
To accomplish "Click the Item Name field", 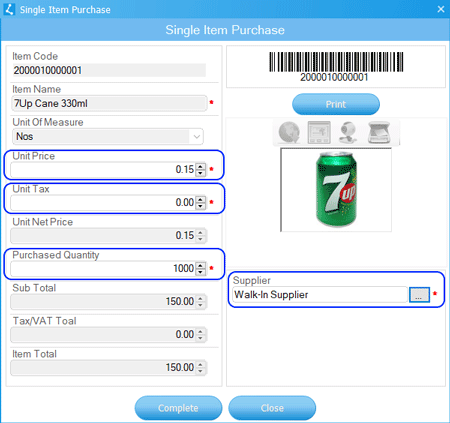I will click(x=109, y=103).
